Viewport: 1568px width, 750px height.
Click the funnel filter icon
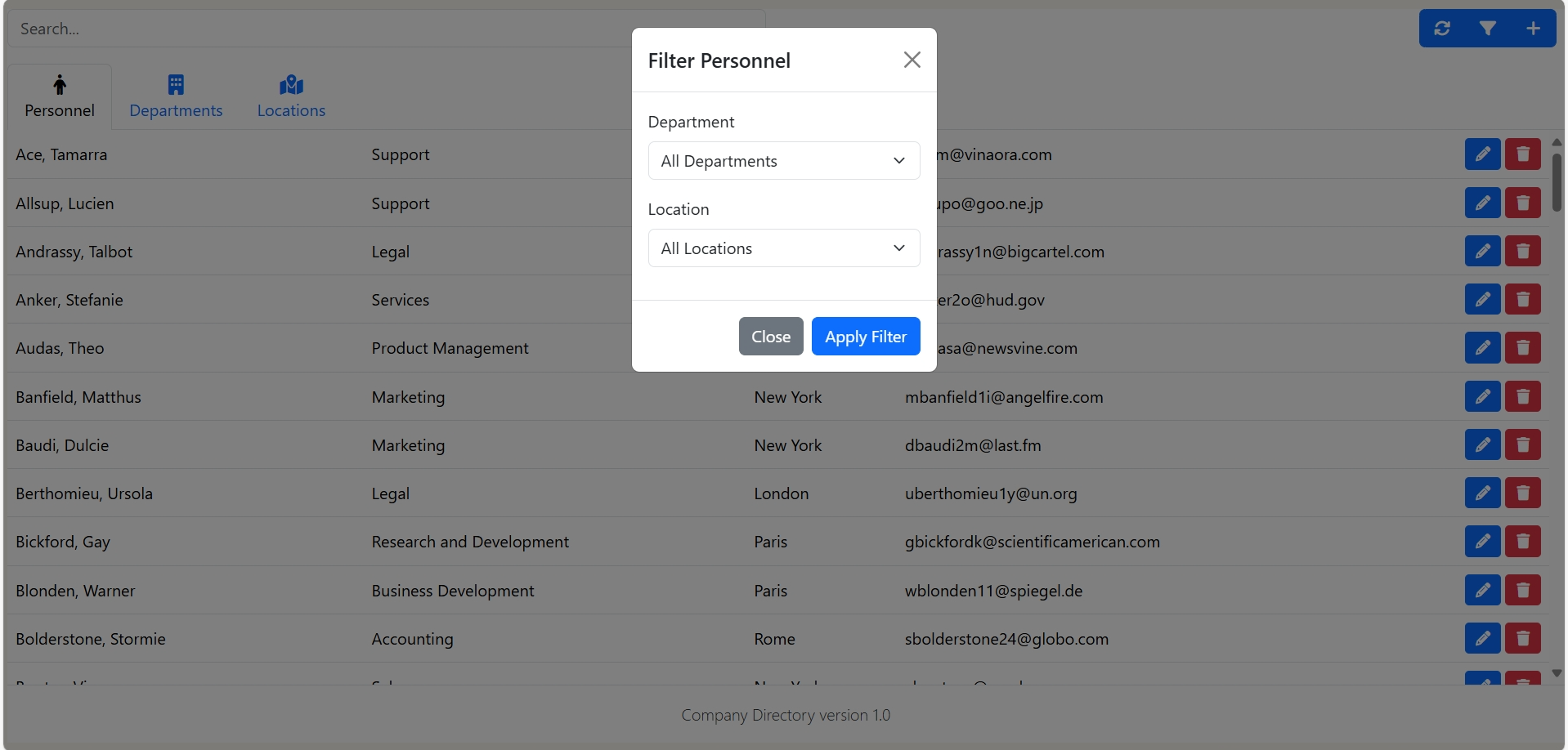pyautogui.click(x=1488, y=29)
